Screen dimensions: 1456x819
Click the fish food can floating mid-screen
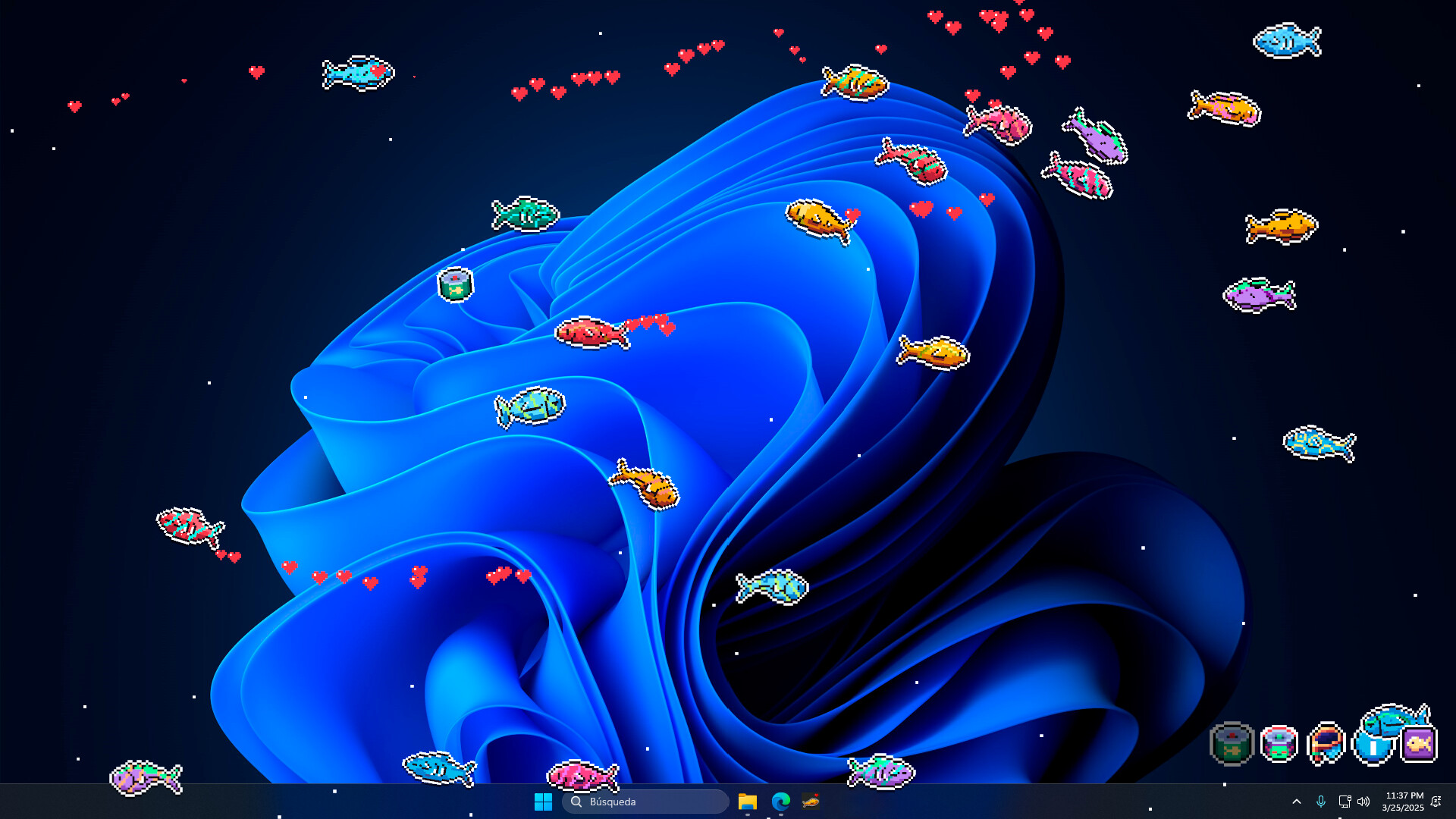[456, 284]
